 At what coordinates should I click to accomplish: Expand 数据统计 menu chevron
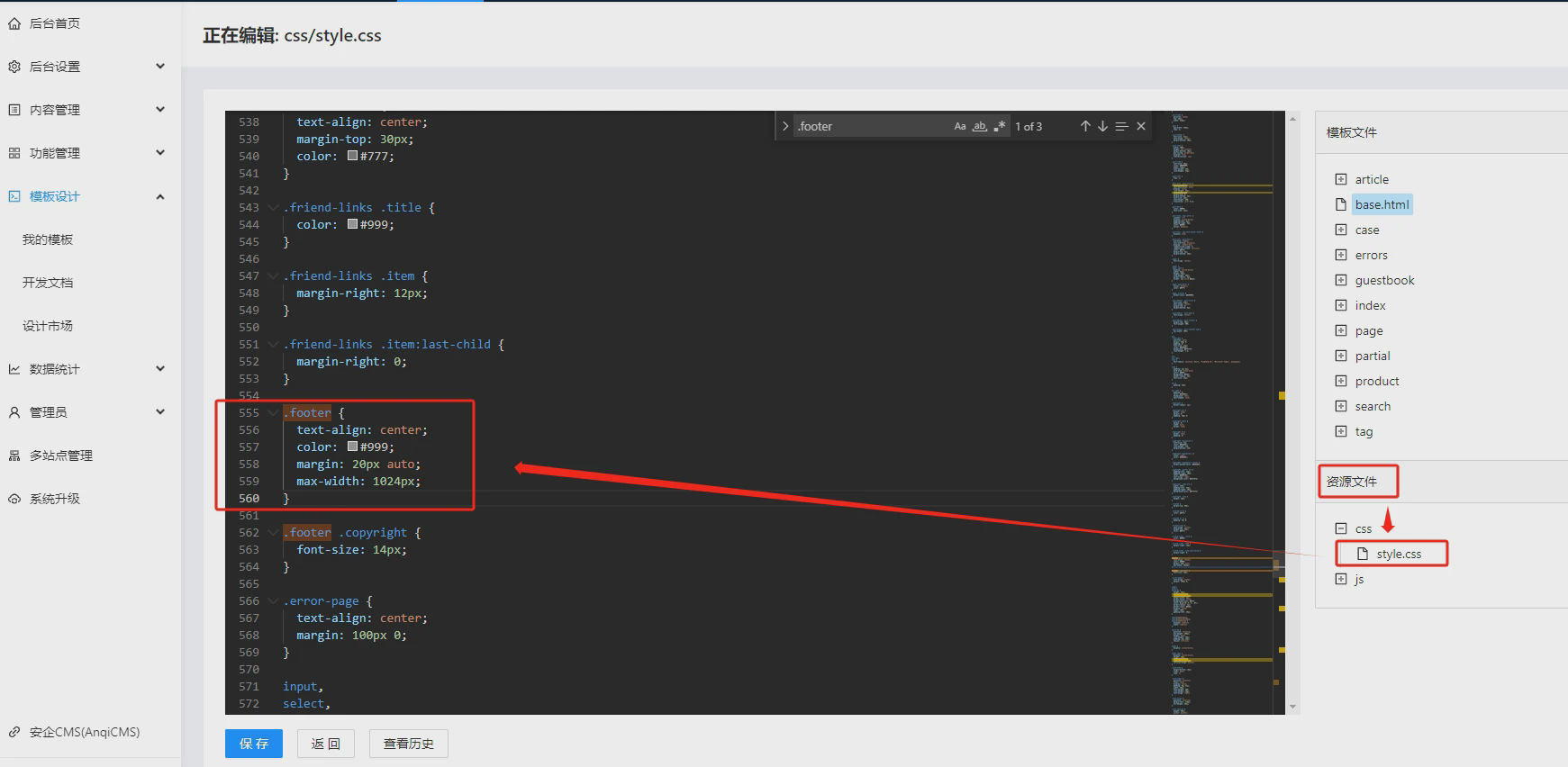tap(160, 368)
